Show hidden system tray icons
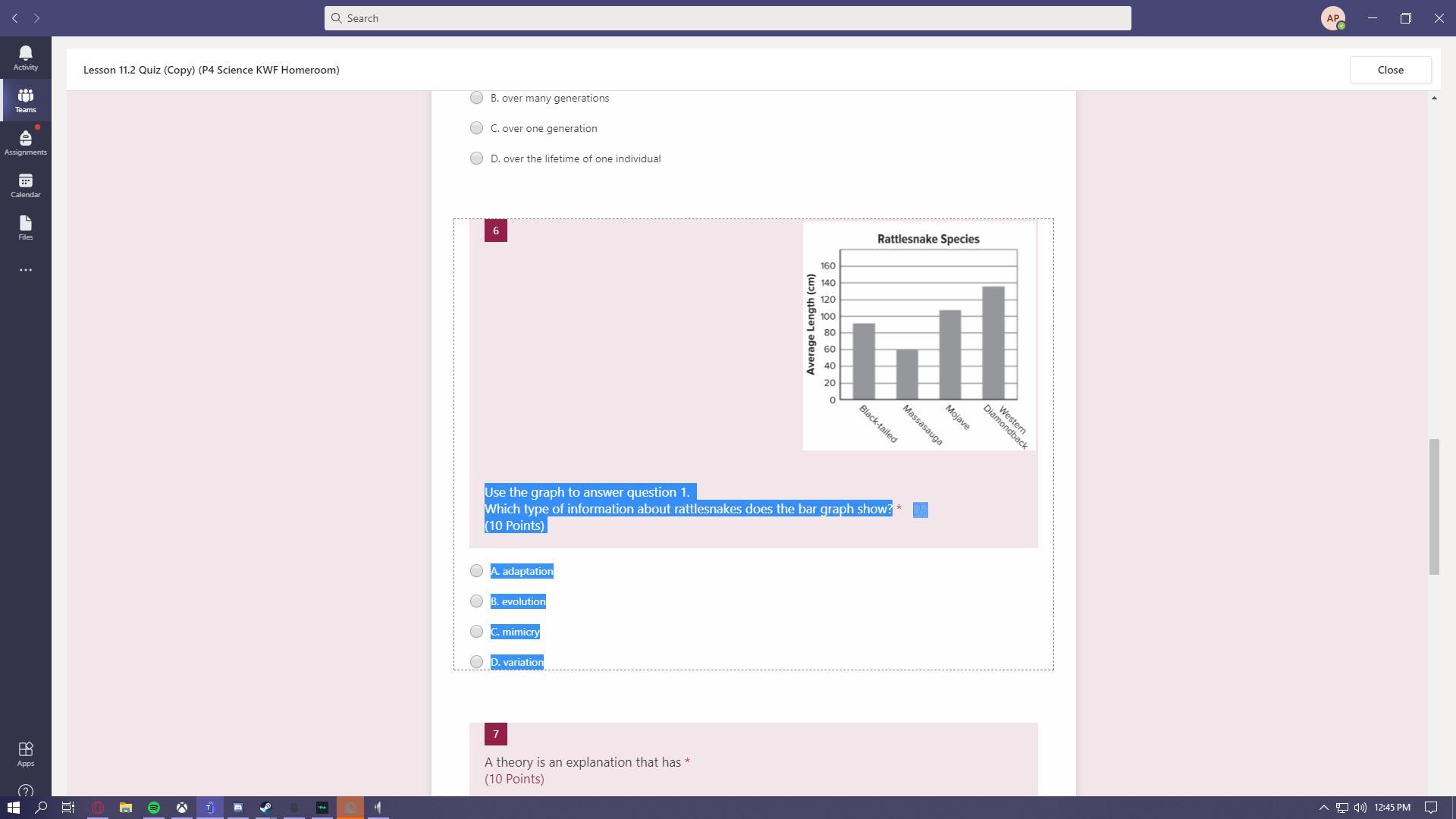Image resolution: width=1456 pixels, height=819 pixels. 1323,808
